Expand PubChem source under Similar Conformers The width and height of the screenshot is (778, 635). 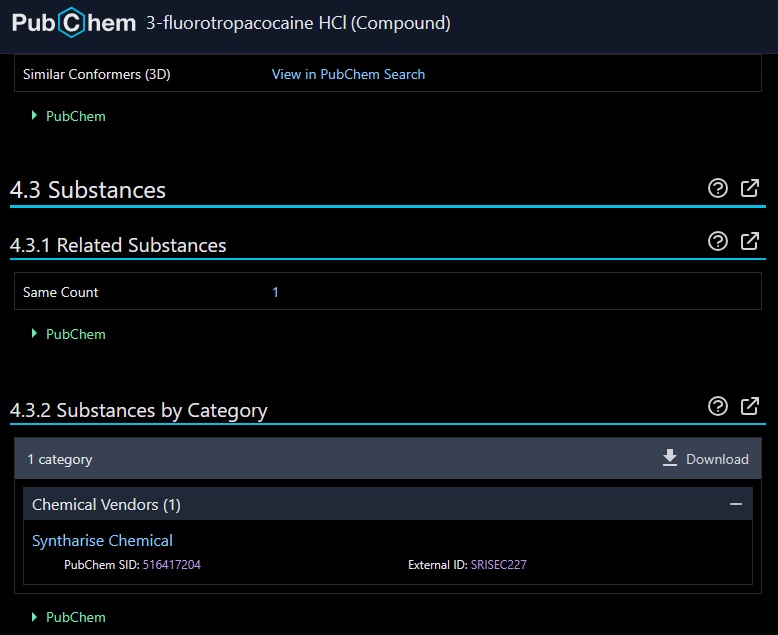click(69, 116)
